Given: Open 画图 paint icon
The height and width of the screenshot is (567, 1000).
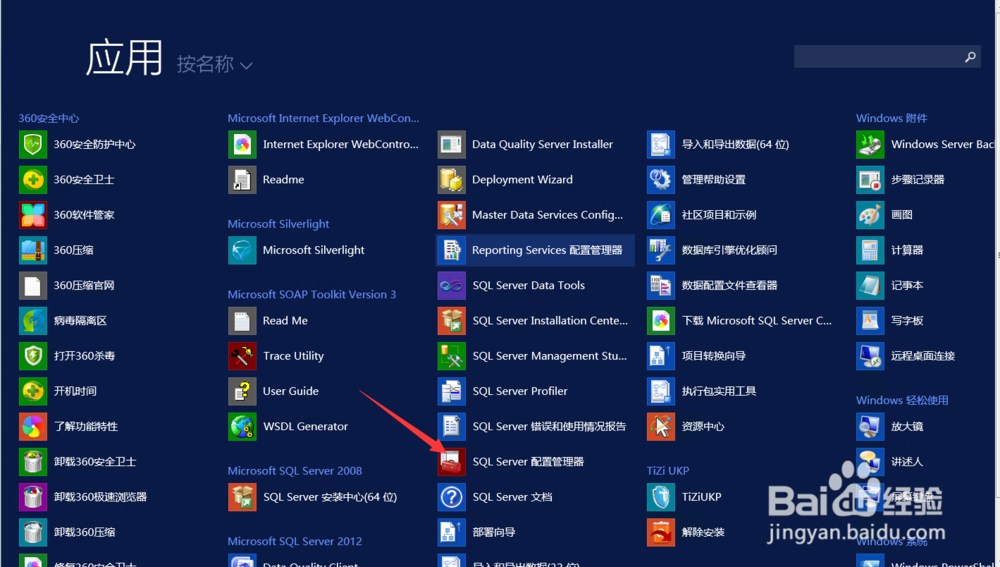Looking at the screenshot, I should point(870,215).
